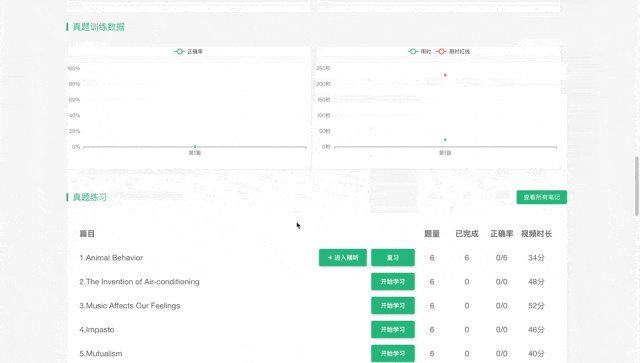
Task: Select the green data point in accuracy chart
Action: 195,146
